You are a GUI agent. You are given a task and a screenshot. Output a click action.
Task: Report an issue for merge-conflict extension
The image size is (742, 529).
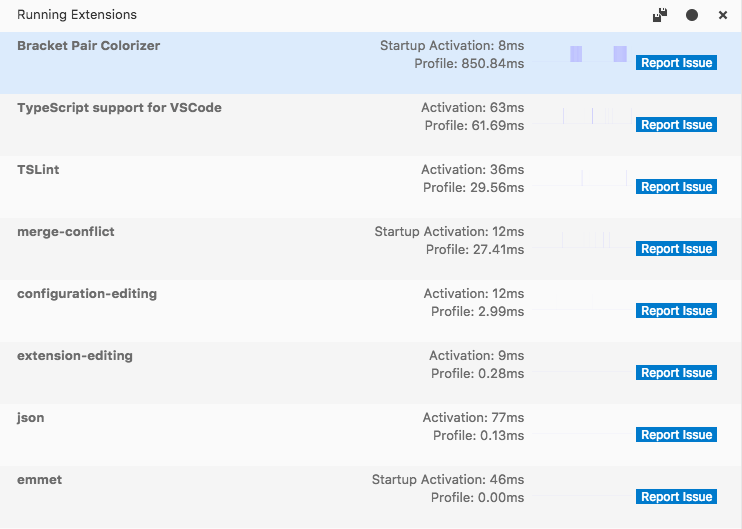pyautogui.click(x=676, y=249)
